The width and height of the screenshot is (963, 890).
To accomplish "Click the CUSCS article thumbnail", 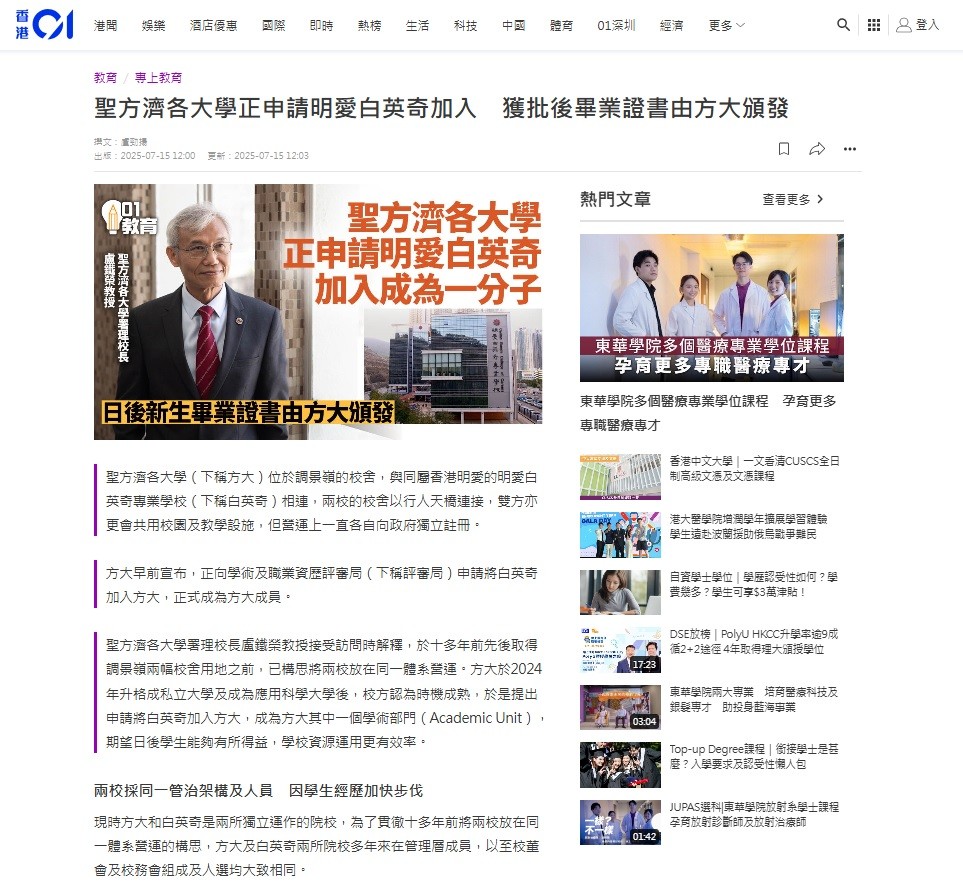I will [620, 477].
